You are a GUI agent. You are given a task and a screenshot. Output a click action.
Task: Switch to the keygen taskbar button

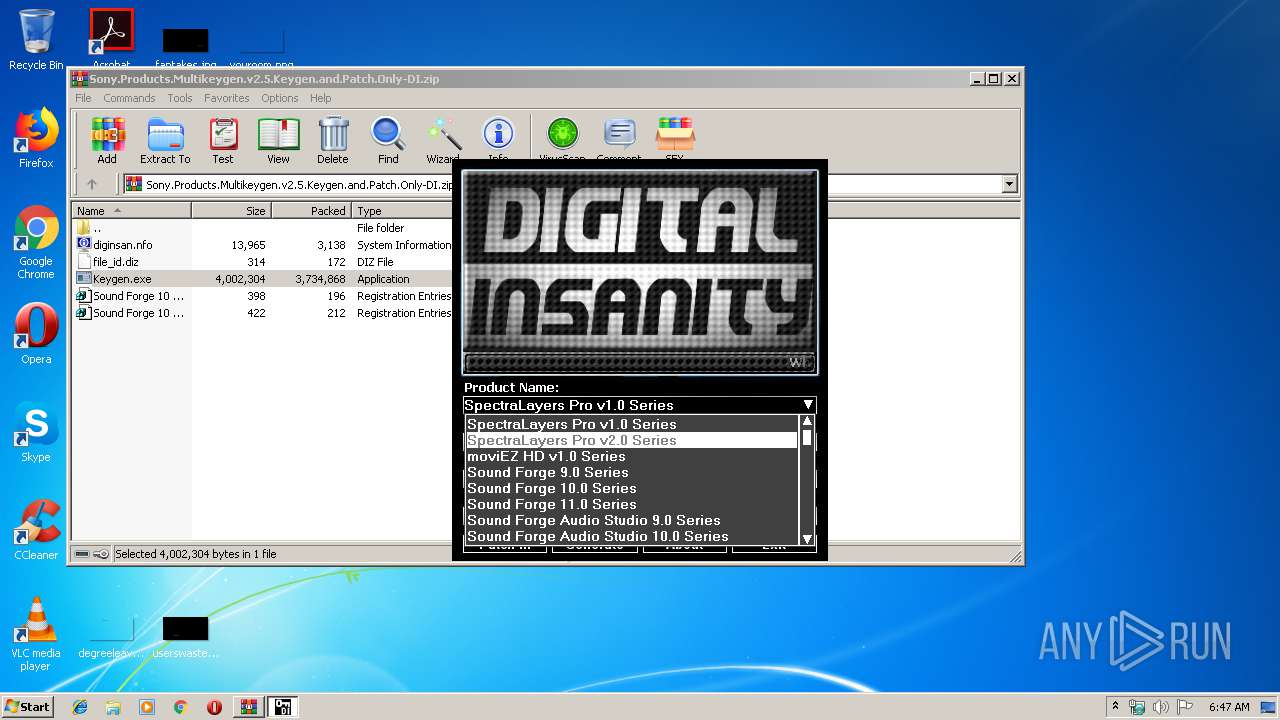[x=283, y=707]
